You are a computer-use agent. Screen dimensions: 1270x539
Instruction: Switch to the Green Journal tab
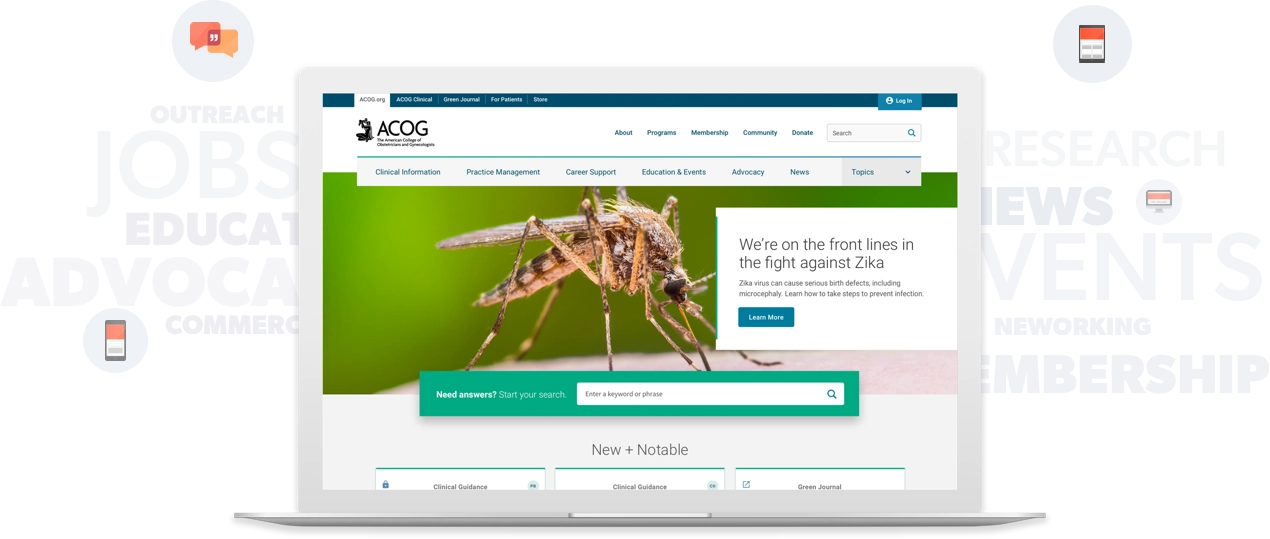(x=462, y=100)
